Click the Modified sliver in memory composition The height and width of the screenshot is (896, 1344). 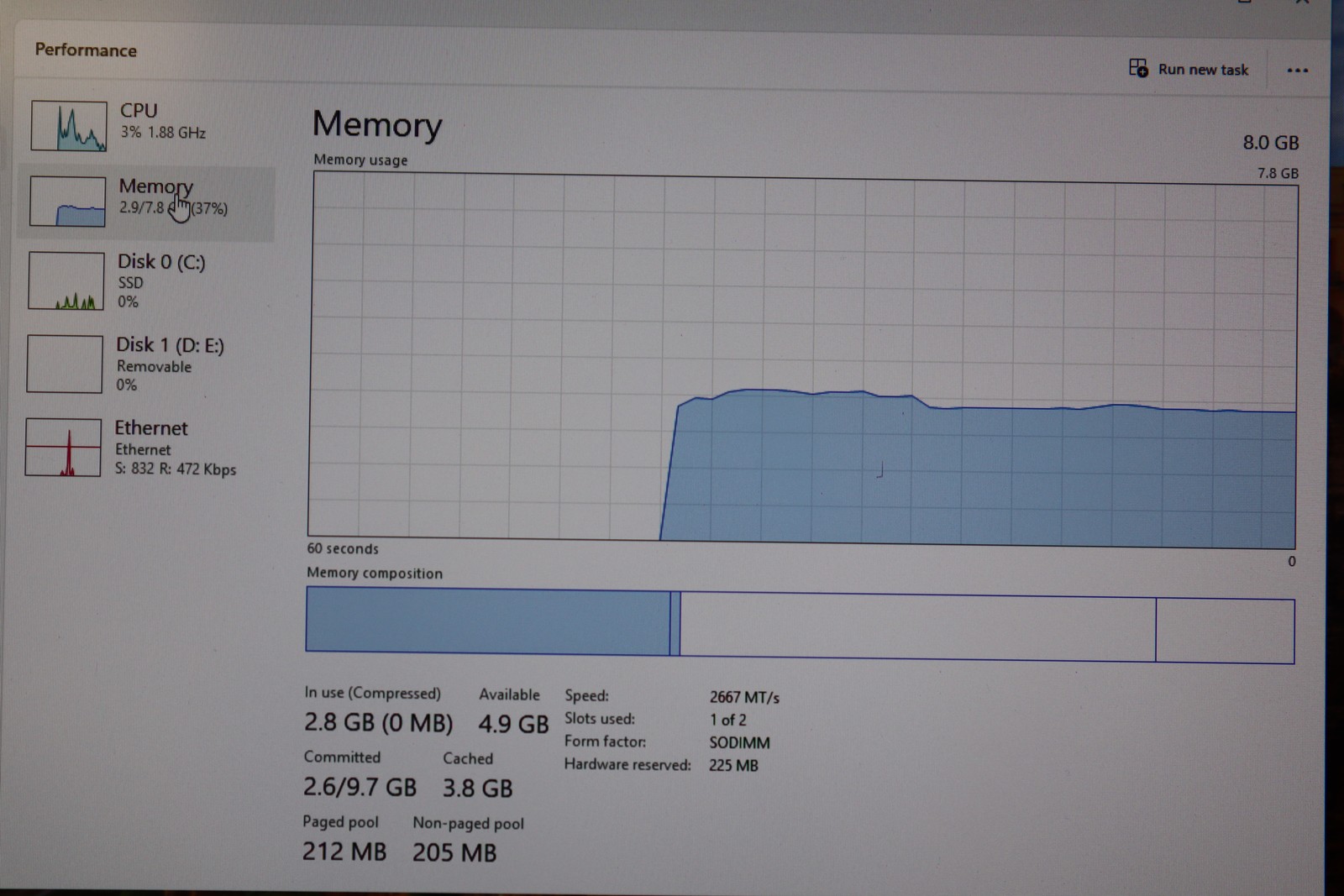[x=675, y=623]
